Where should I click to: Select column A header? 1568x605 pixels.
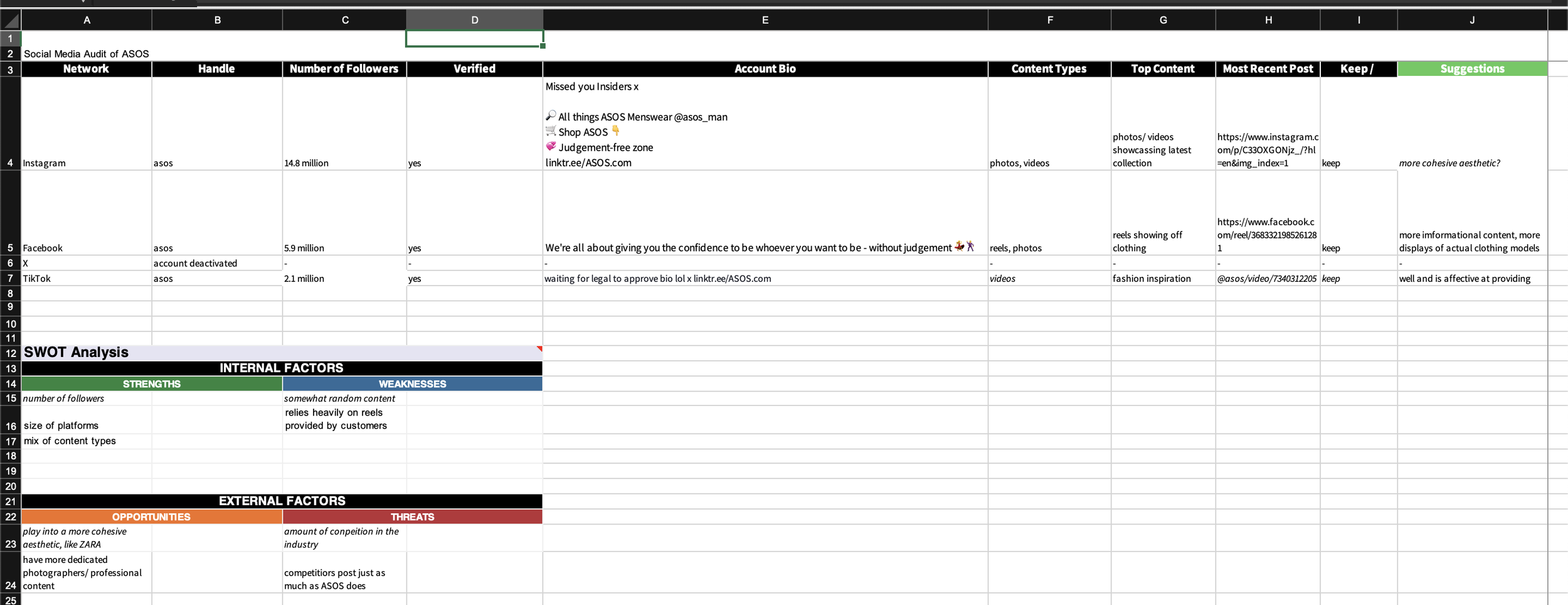(87, 20)
